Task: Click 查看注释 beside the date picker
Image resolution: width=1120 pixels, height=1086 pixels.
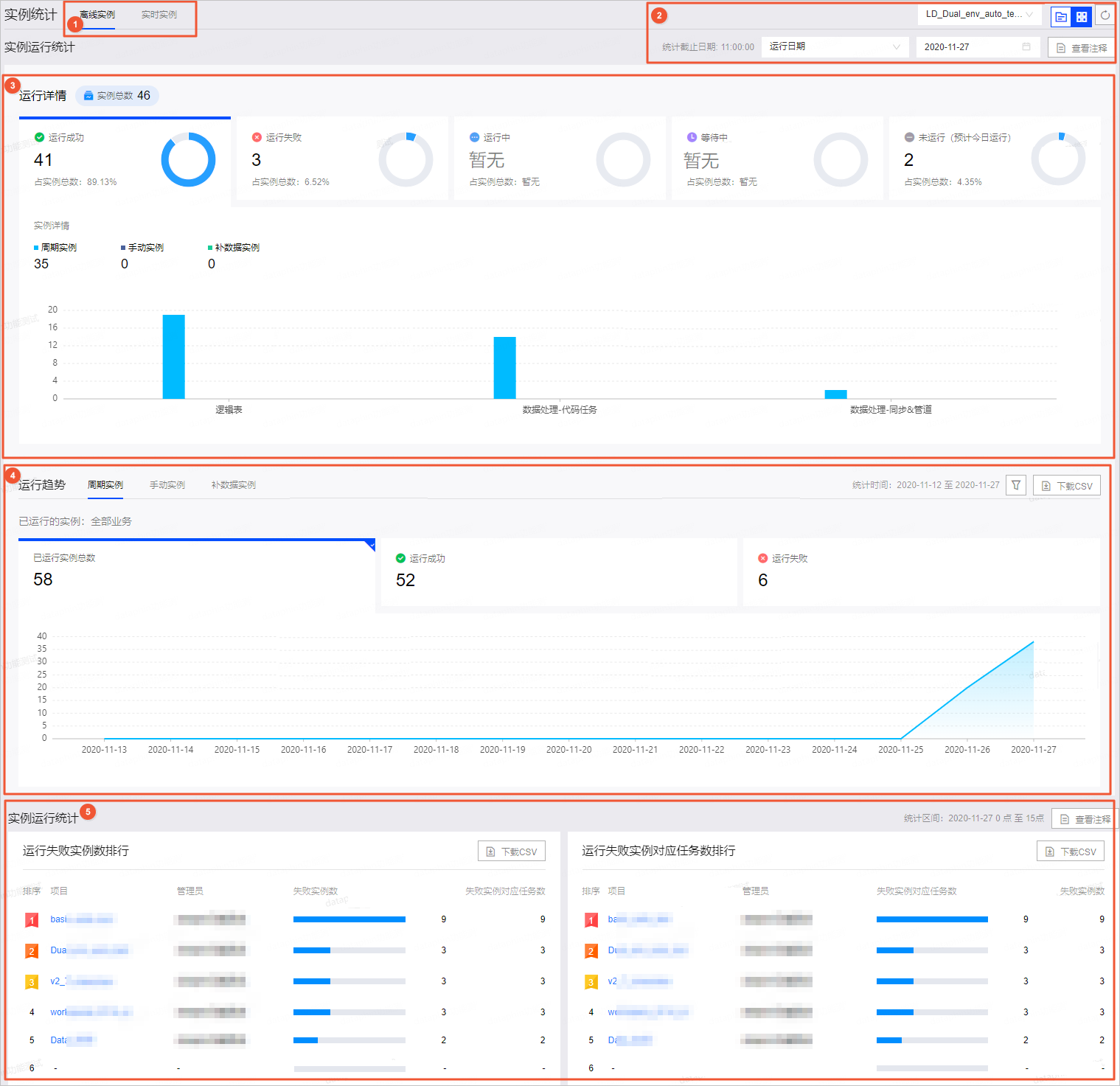Action: click(x=1081, y=48)
